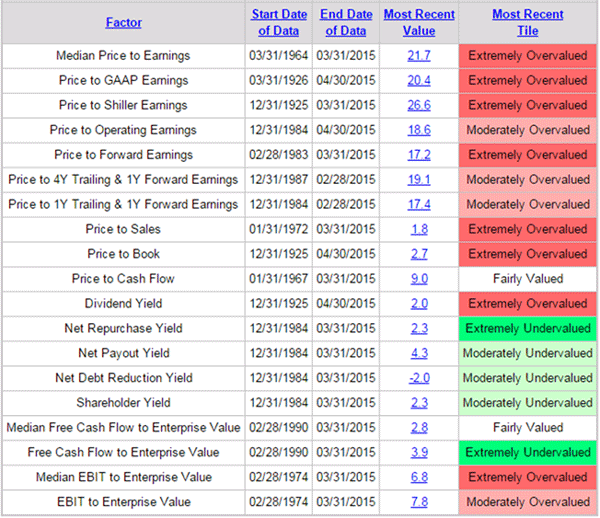Click the 1.8 Price to Sales value
600x518 pixels.
pos(419,230)
